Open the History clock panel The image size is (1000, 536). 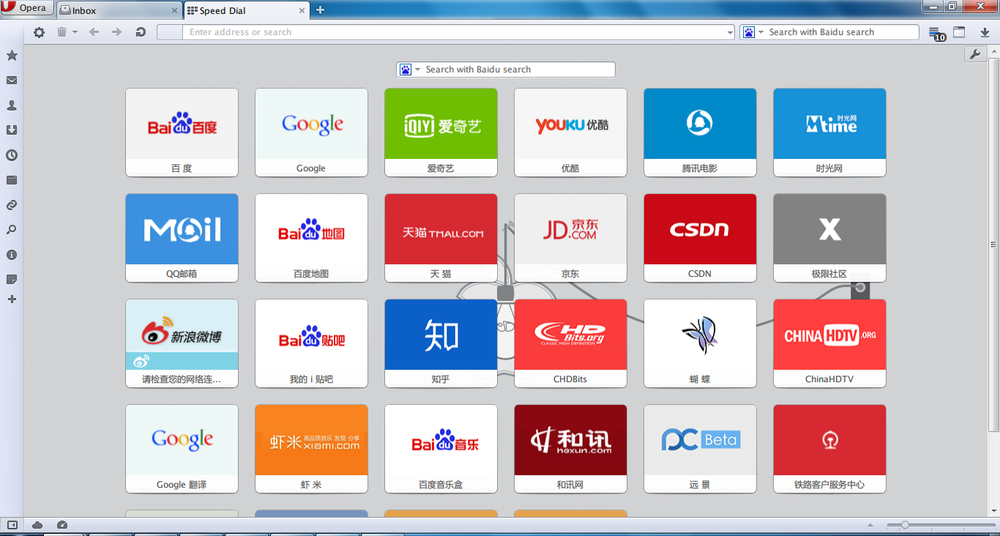click(x=11, y=155)
